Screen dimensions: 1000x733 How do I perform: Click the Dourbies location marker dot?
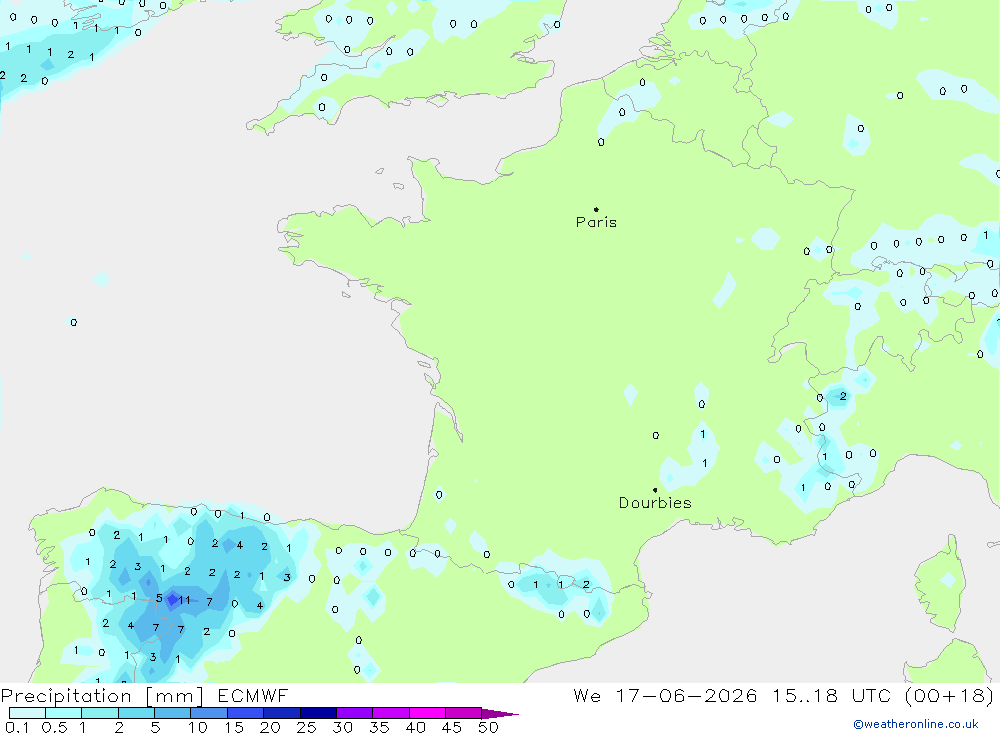655,490
